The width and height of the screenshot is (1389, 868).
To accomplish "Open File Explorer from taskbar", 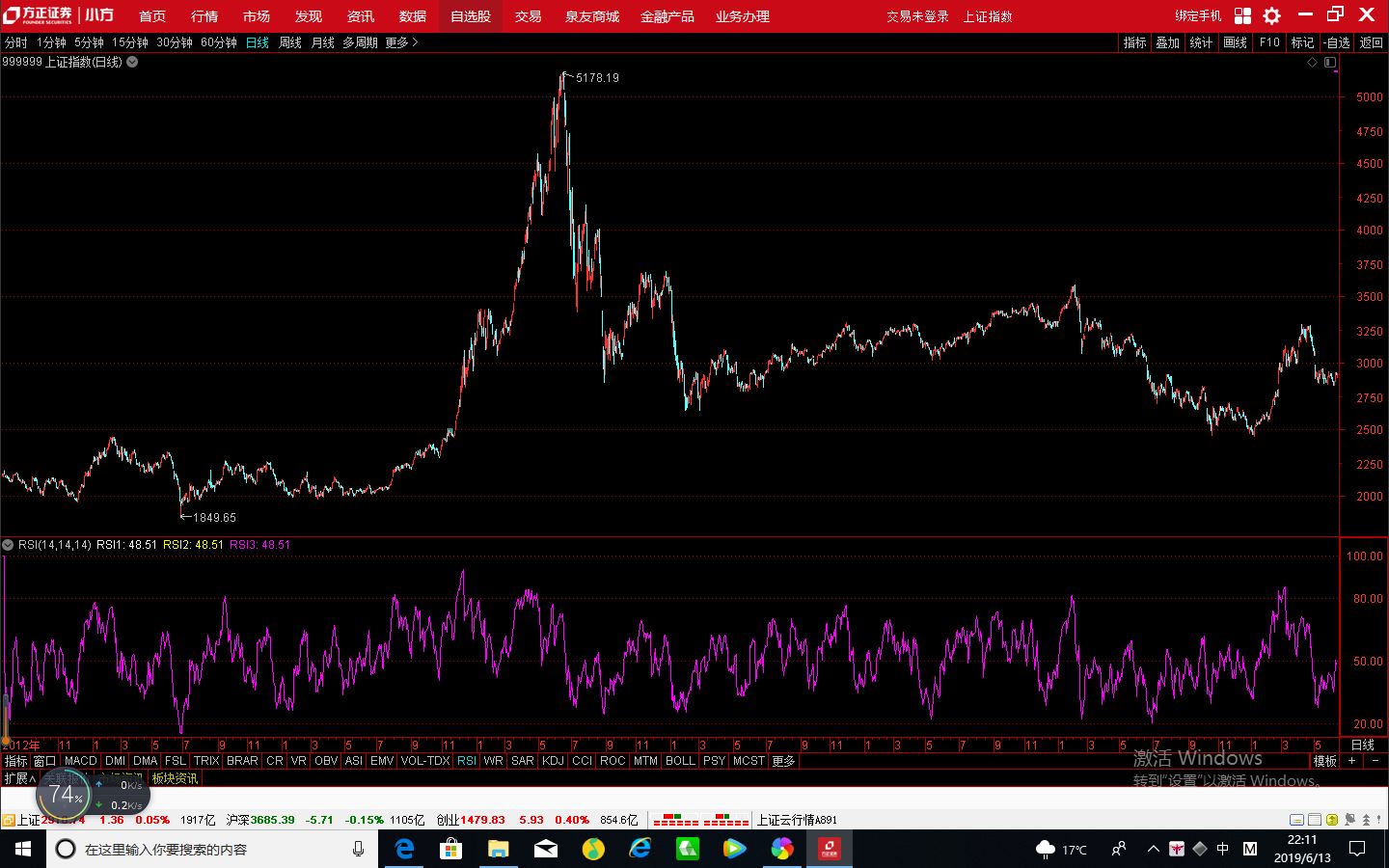I will pos(498,849).
